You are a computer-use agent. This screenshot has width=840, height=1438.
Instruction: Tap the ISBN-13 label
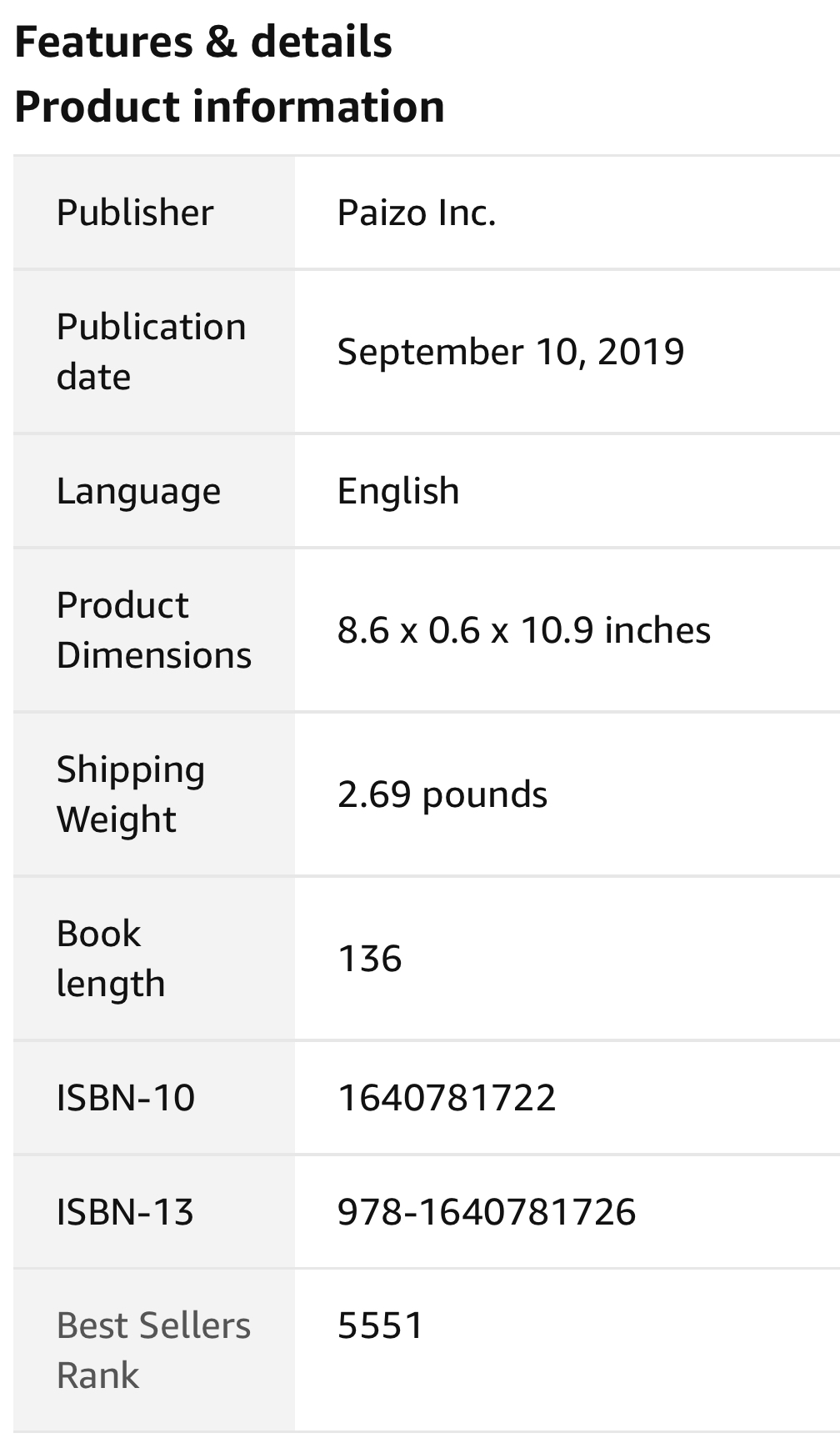pyautogui.click(x=126, y=1211)
